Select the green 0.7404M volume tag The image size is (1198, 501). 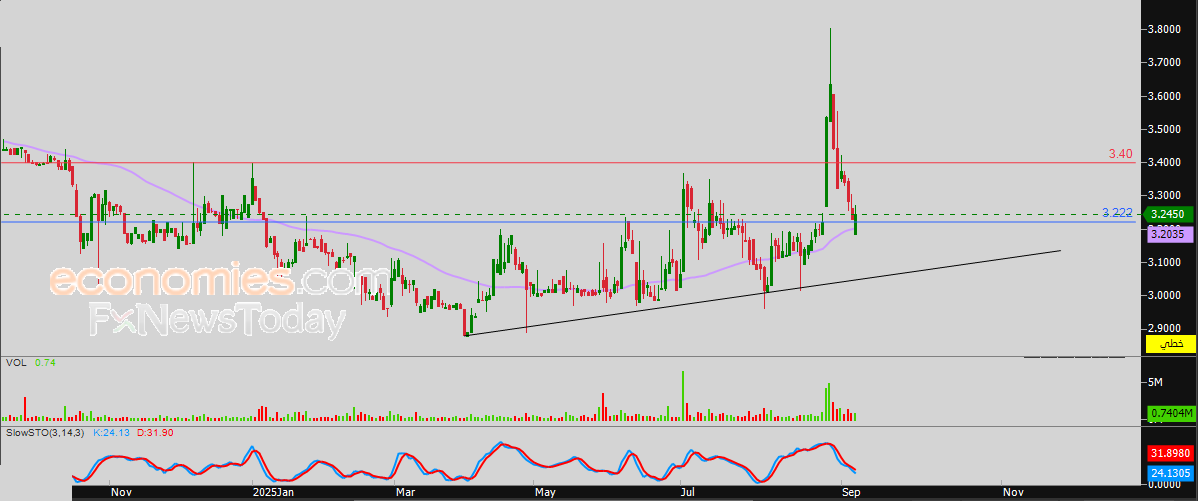[1170, 413]
